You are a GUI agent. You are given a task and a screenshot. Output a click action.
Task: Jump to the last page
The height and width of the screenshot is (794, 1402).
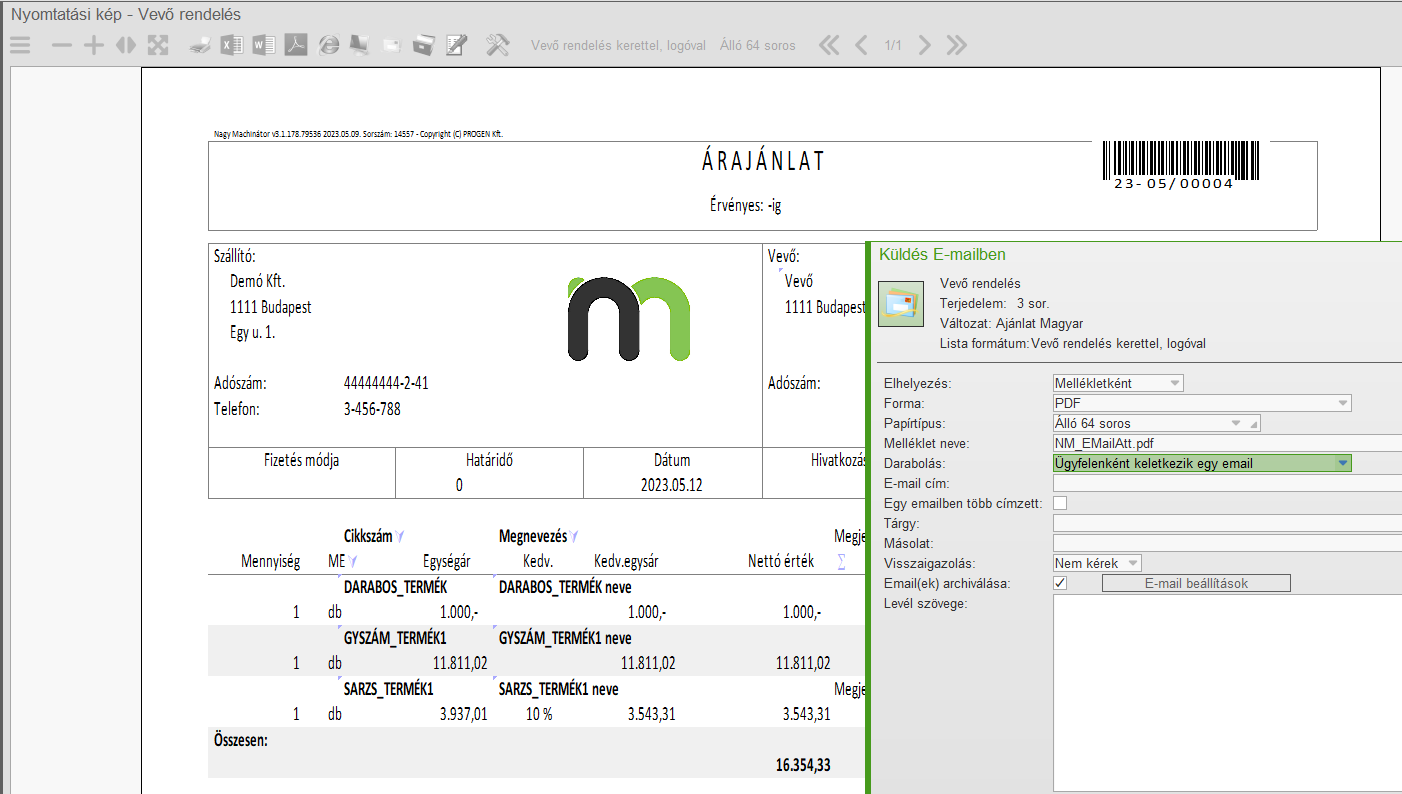[x=957, y=45]
